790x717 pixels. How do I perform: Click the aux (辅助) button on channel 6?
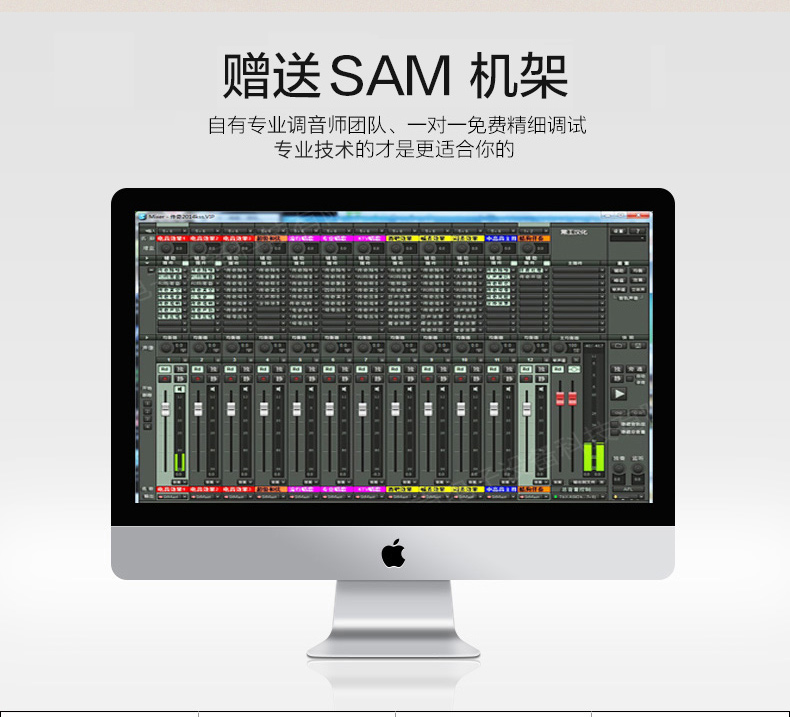click(x=331, y=258)
